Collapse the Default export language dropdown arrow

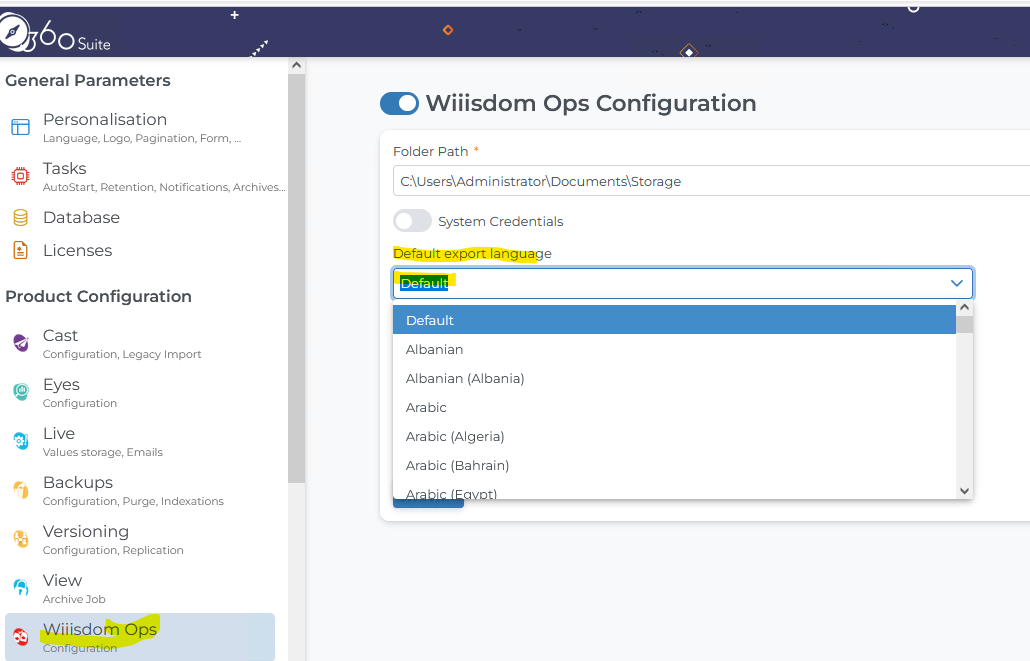[x=956, y=284]
